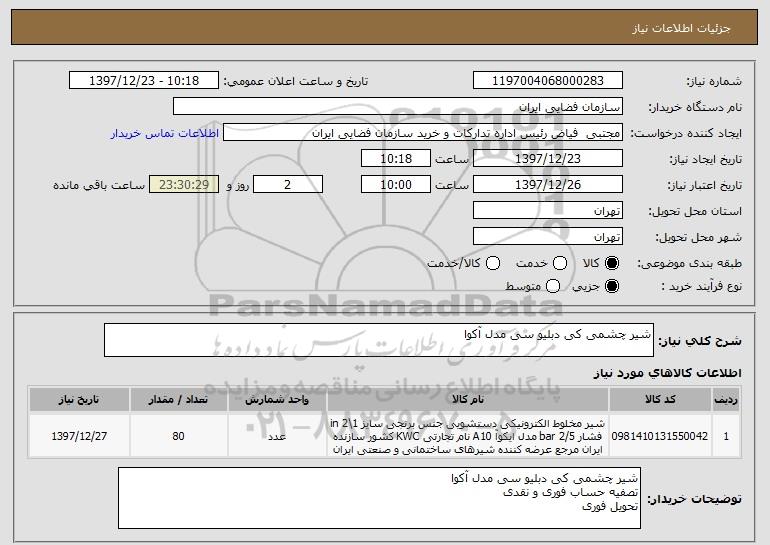Click the تعداد / مقدار column header
770x545 pixels.
[178, 399]
